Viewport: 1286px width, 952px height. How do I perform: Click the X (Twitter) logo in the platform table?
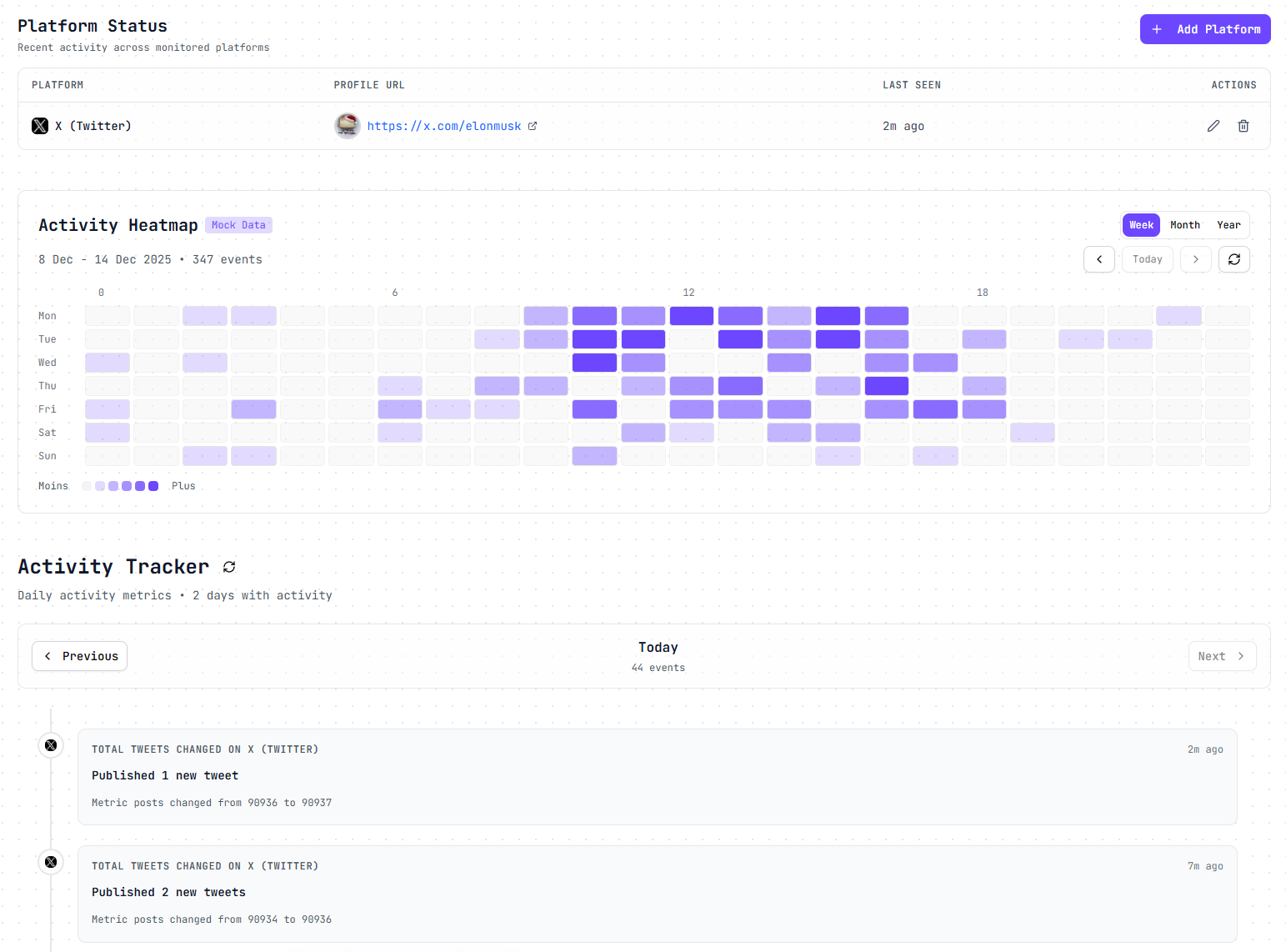coord(39,126)
